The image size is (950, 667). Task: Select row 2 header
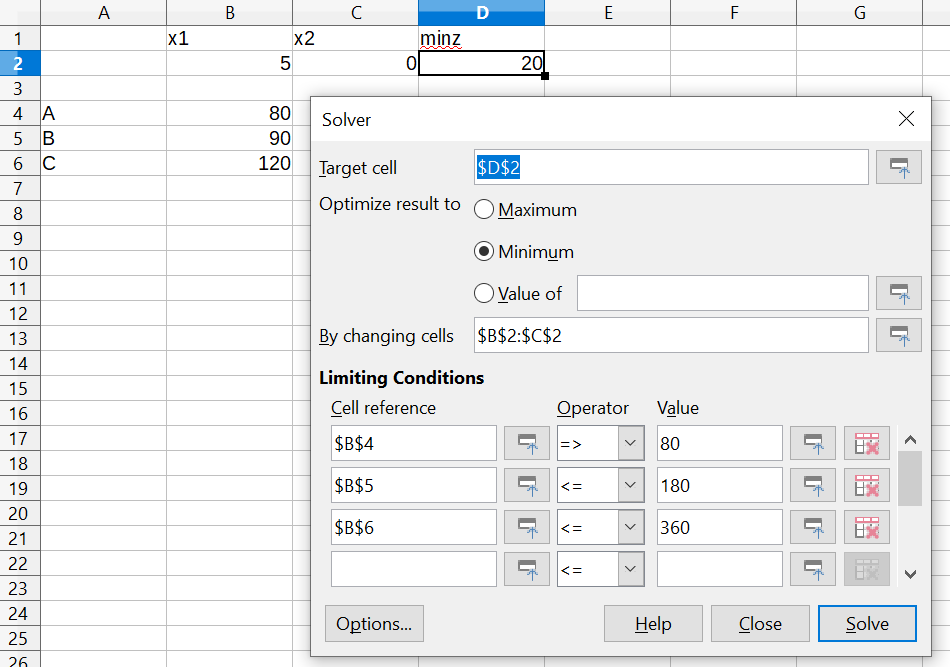tap(20, 63)
